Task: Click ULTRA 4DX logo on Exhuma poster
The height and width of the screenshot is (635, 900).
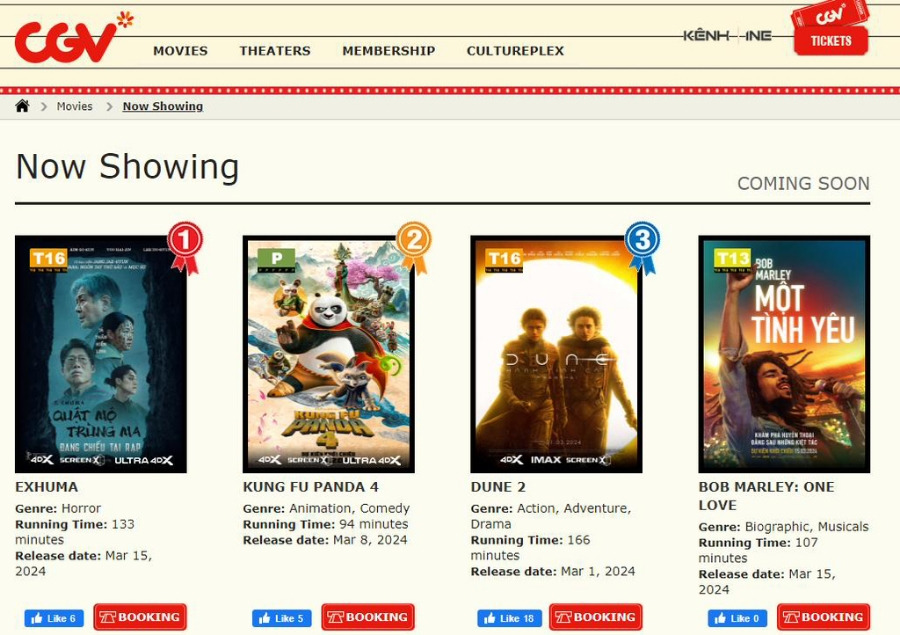Action: (143, 460)
